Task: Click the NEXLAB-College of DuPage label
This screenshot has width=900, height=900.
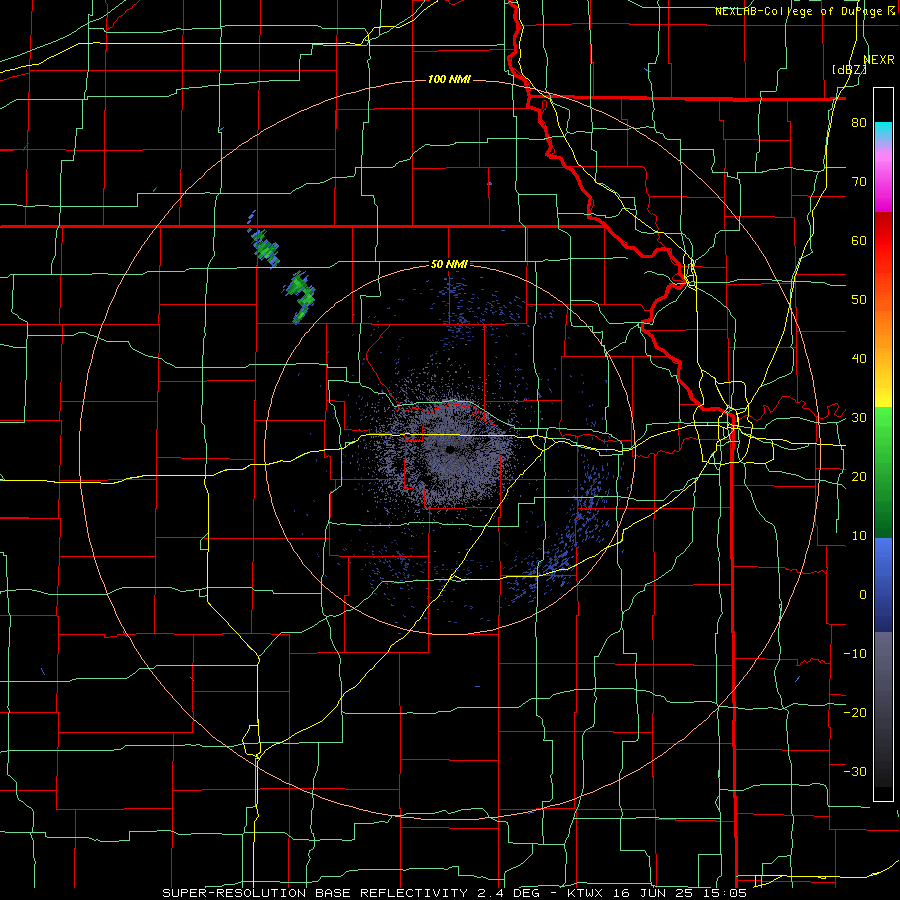Action: [x=798, y=11]
